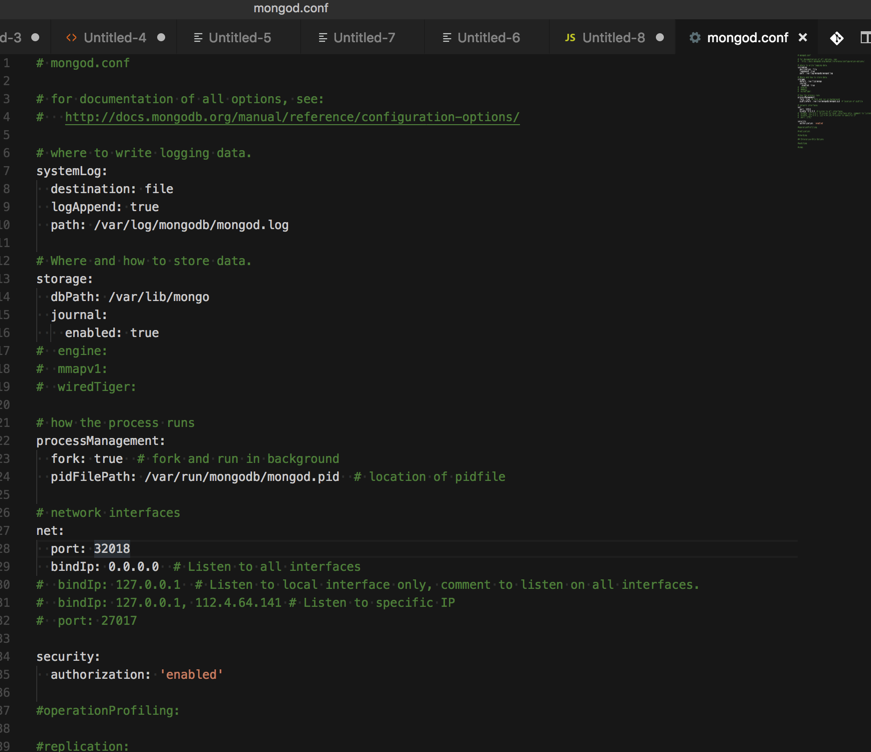Open the MongoDB configuration-options documentation link

292,117
